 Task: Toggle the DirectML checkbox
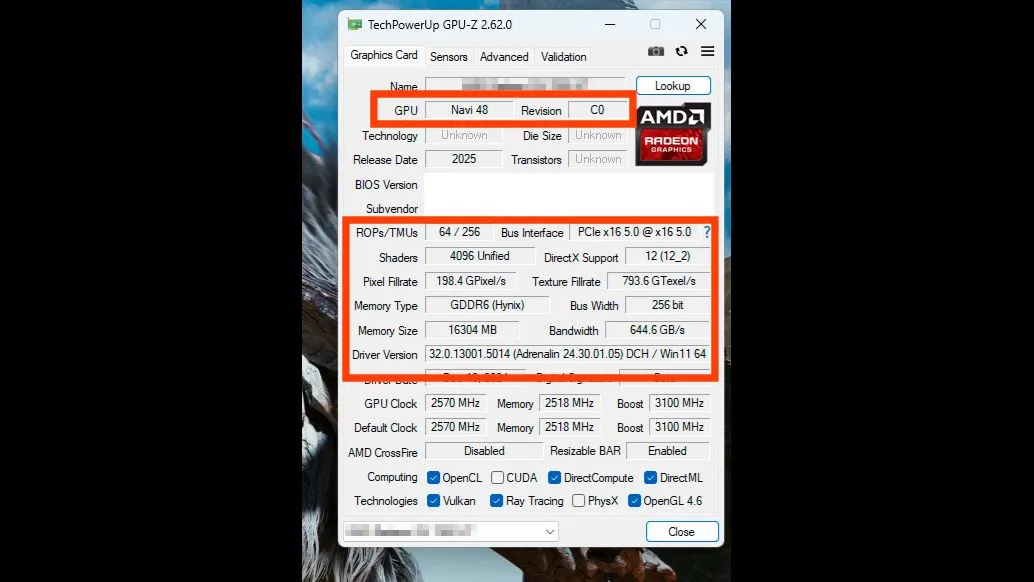point(650,477)
